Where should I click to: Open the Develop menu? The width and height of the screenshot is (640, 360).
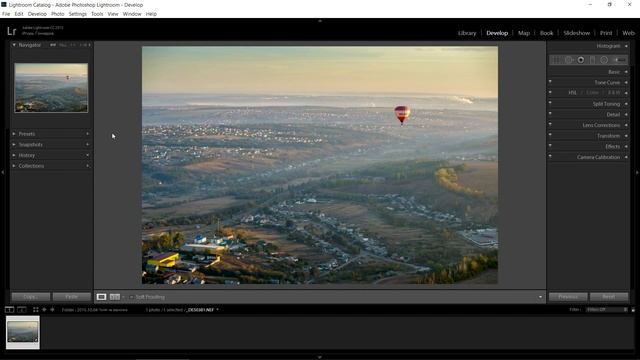[x=37, y=14]
